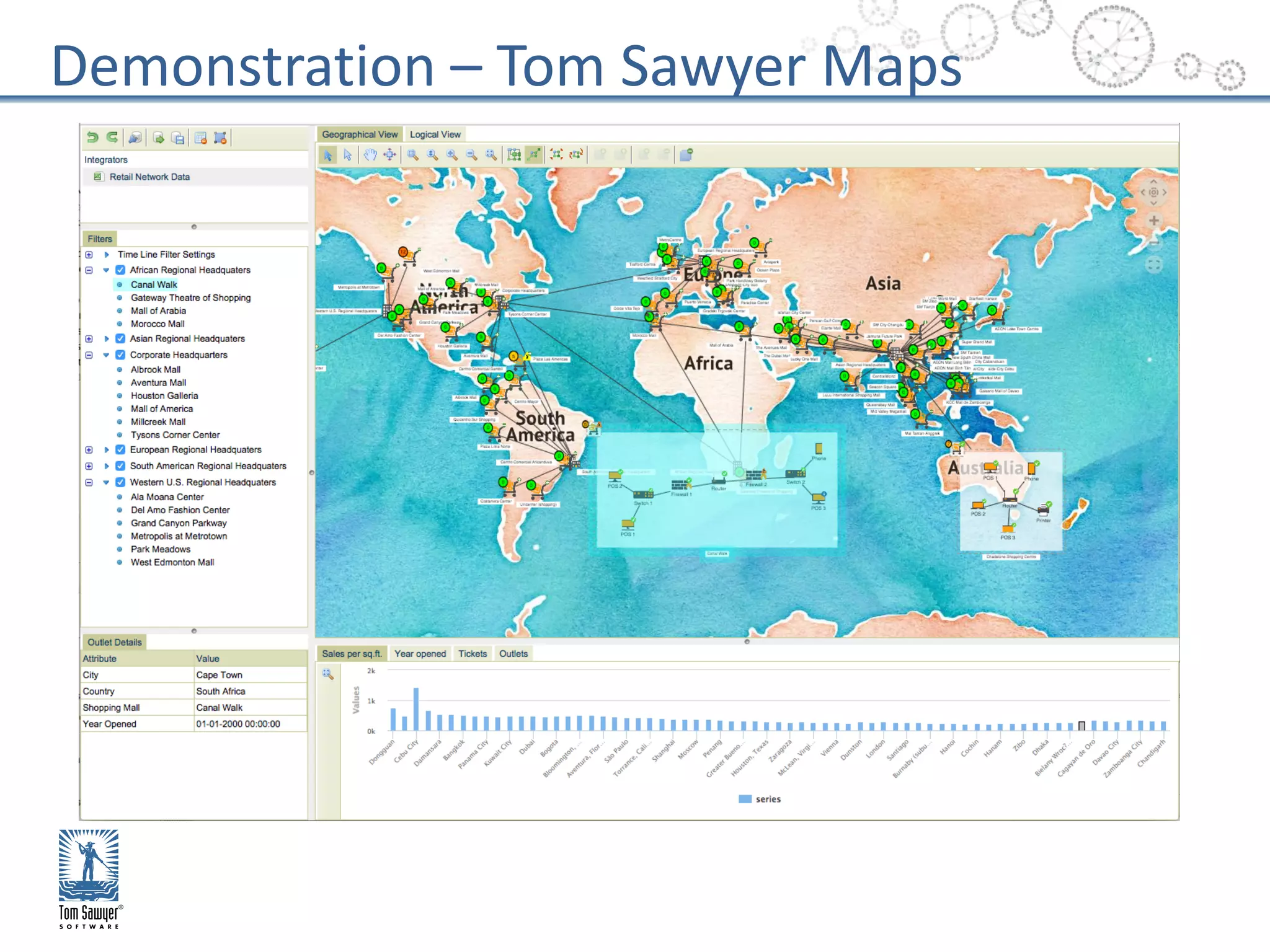Screen dimensions: 1270x952
Task: Uncheck African Regional Headquarters filter
Action: pyautogui.click(x=120, y=270)
